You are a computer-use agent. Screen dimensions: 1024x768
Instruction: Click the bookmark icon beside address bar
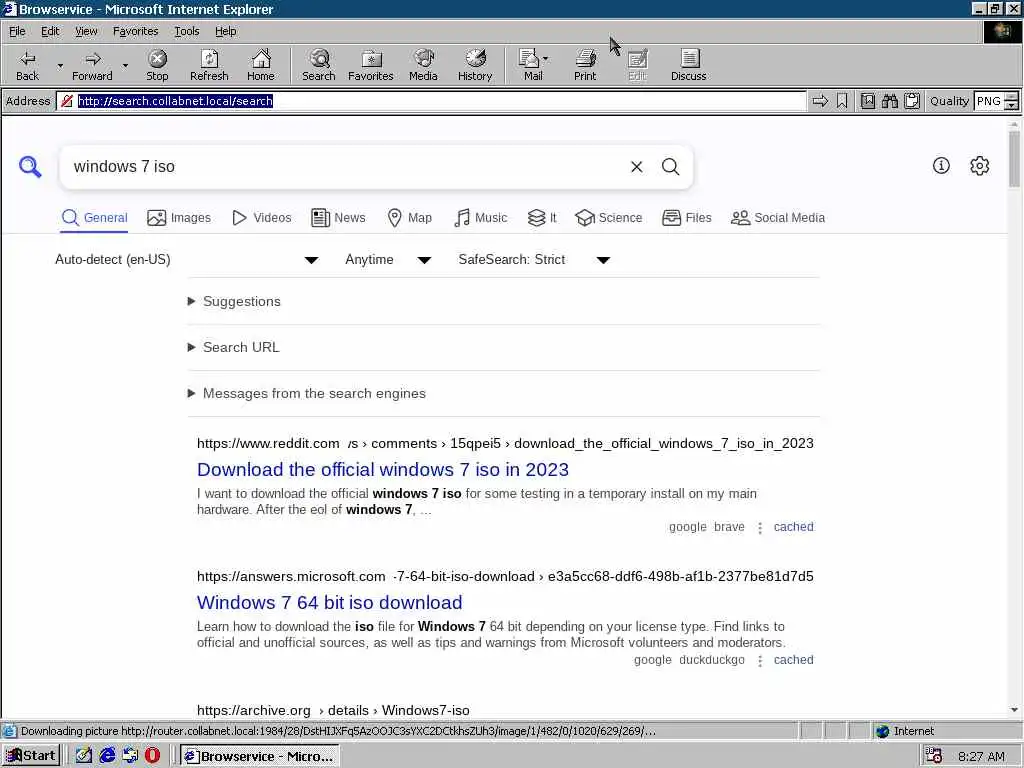coord(842,101)
